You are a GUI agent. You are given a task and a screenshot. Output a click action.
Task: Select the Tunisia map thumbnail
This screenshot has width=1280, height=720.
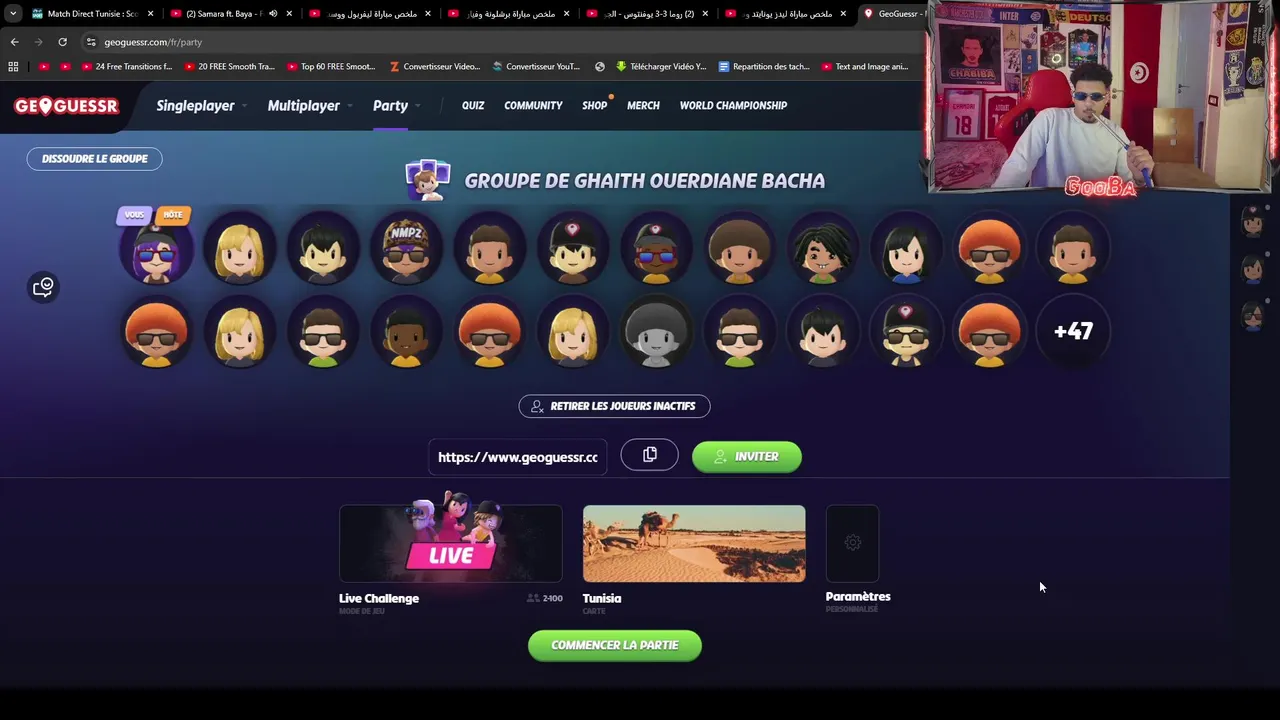(694, 543)
